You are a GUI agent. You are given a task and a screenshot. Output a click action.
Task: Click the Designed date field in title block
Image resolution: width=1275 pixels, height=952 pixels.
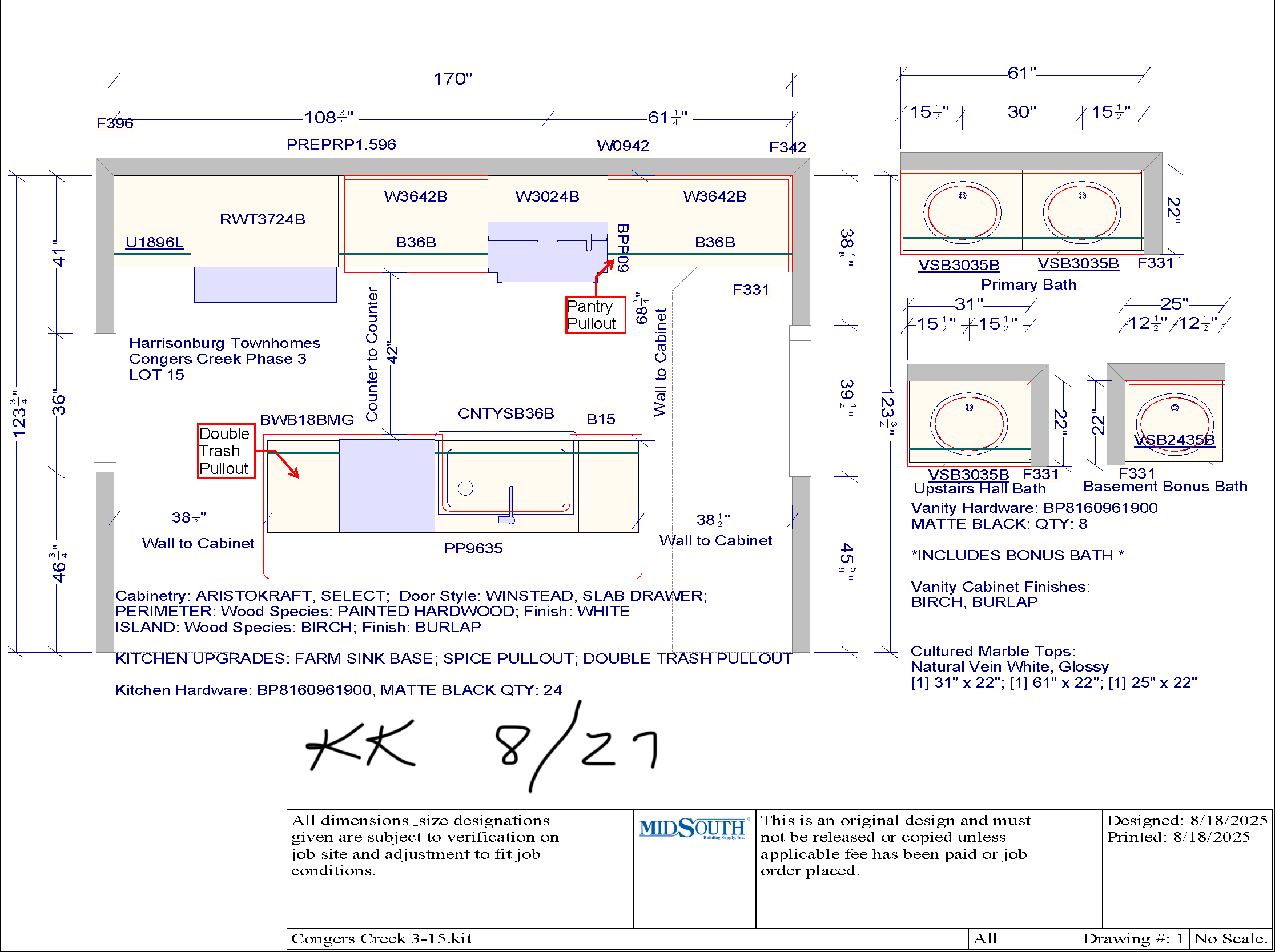pyautogui.click(x=1186, y=820)
